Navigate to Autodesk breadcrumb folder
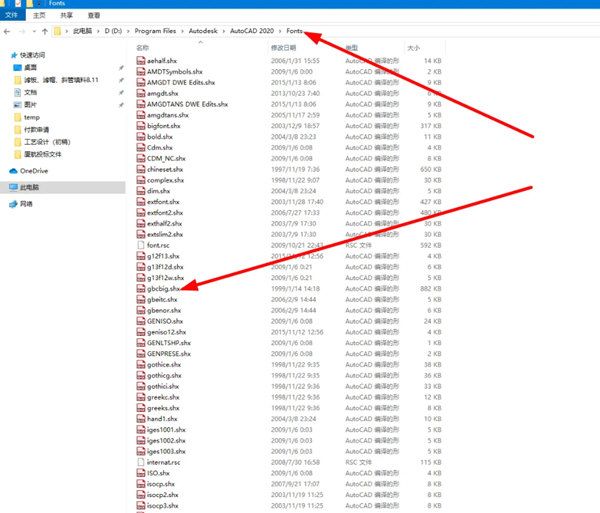The width and height of the screenshot is (600, 513). 203,31
